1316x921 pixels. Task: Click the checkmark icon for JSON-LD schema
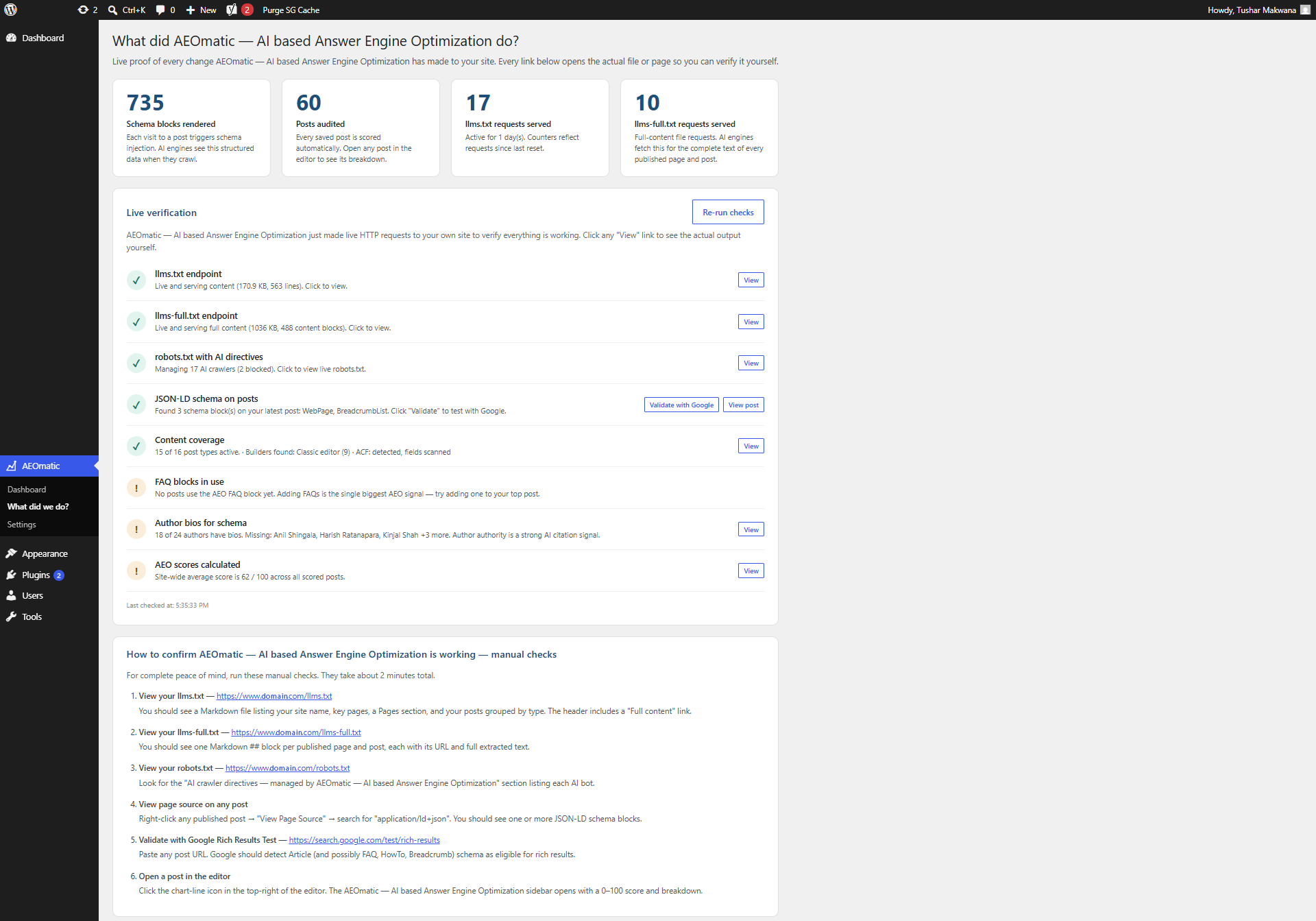point(136,405)
